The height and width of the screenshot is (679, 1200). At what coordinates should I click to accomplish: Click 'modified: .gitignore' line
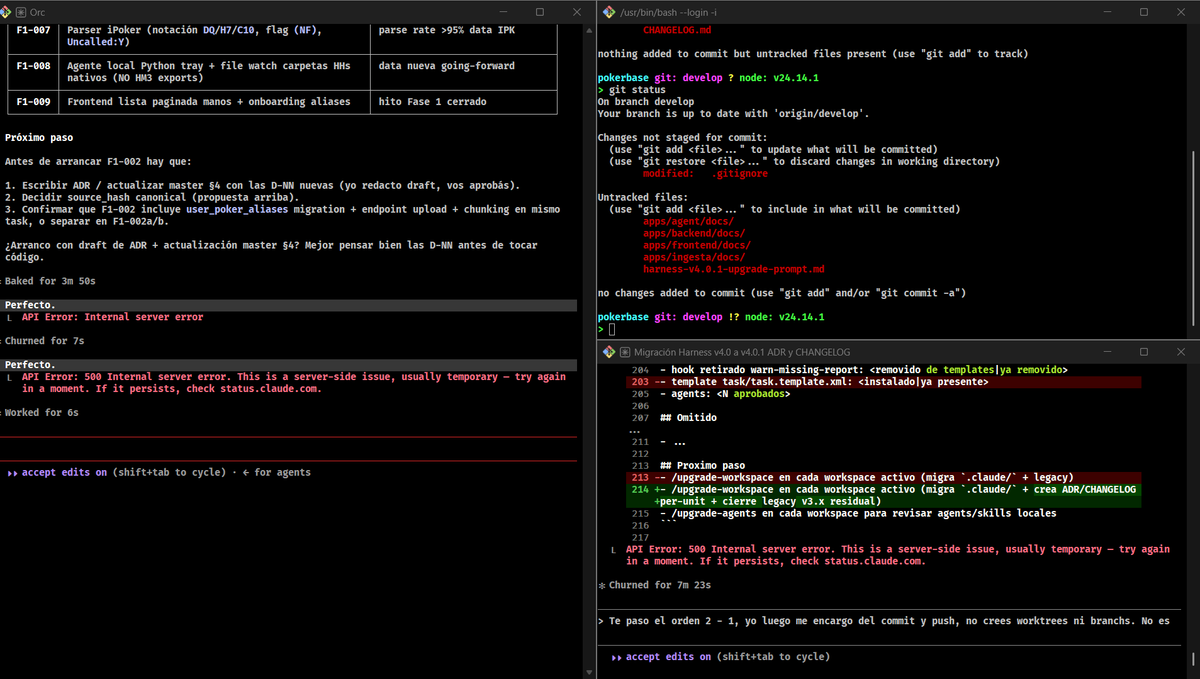[x=706, y=173]
